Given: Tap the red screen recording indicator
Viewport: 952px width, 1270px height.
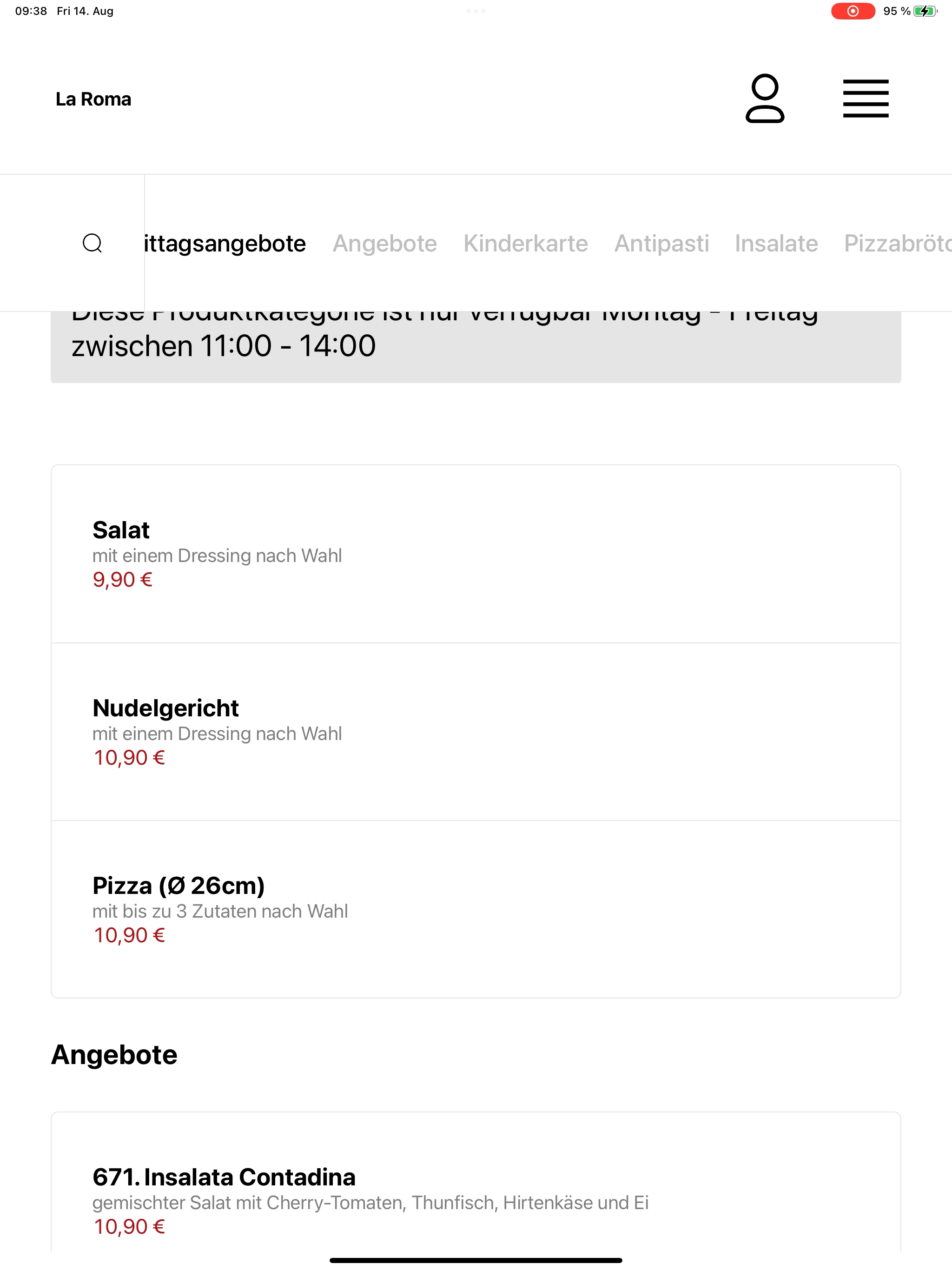Looking at the screenshot, I should click(x=853, y=11).
